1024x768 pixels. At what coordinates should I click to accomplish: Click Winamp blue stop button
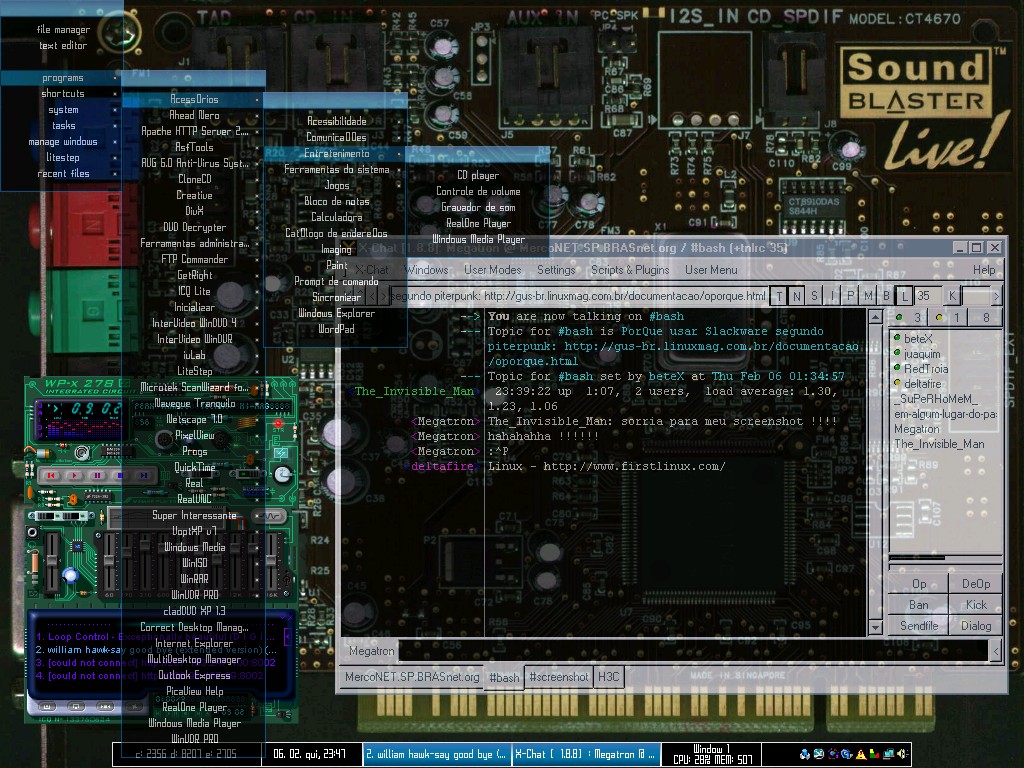coord(120,475)
